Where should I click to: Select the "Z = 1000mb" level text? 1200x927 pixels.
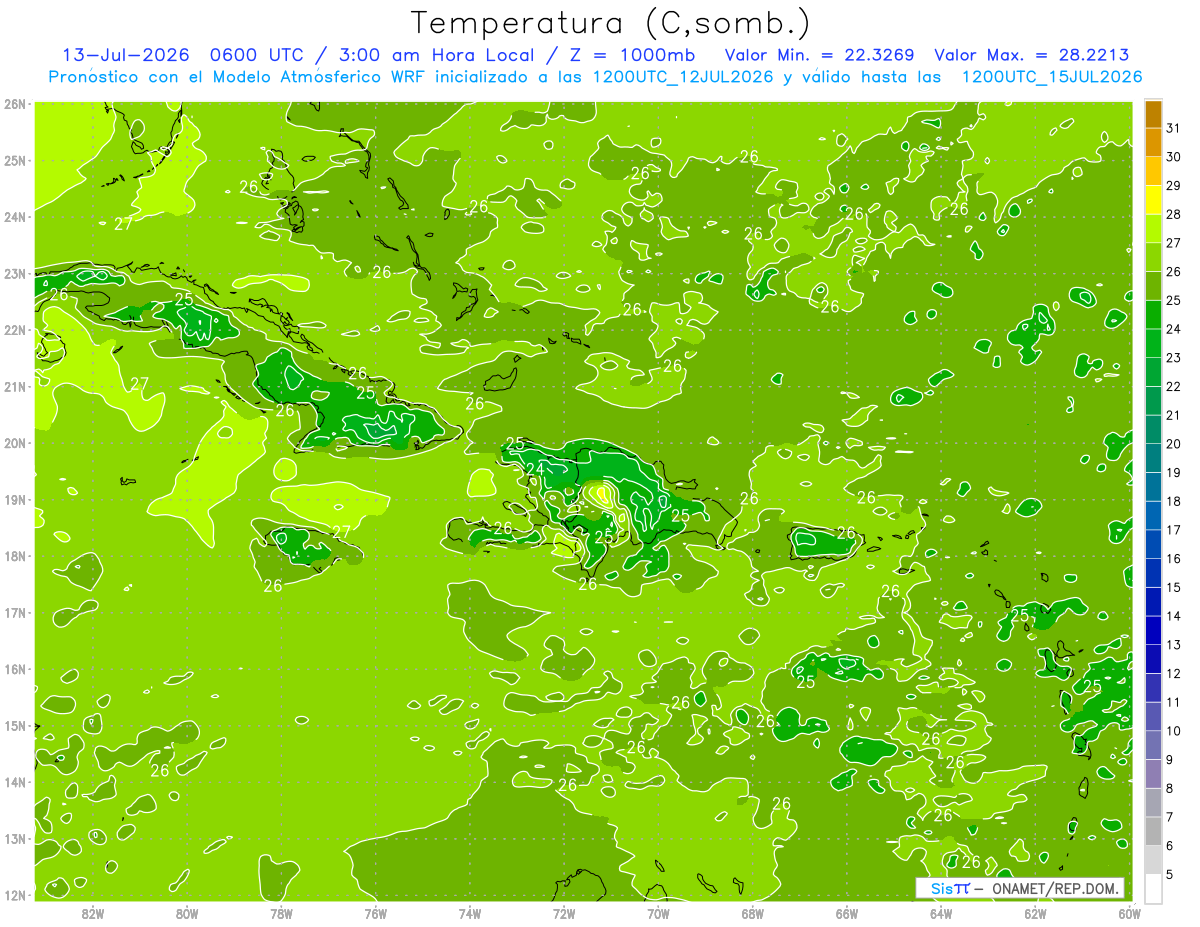point(633,55)
